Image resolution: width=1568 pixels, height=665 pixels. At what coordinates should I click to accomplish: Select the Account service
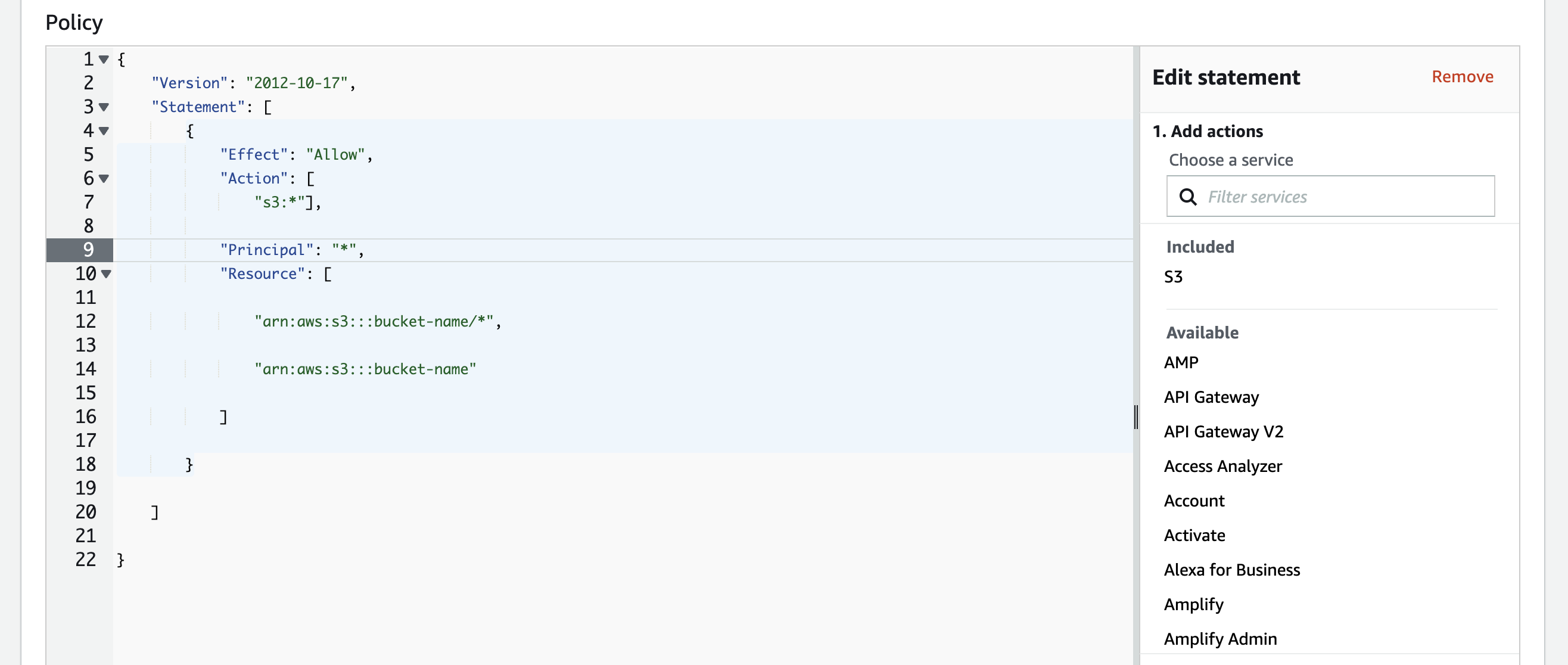pyautogui.click(x=1194, y=501)
